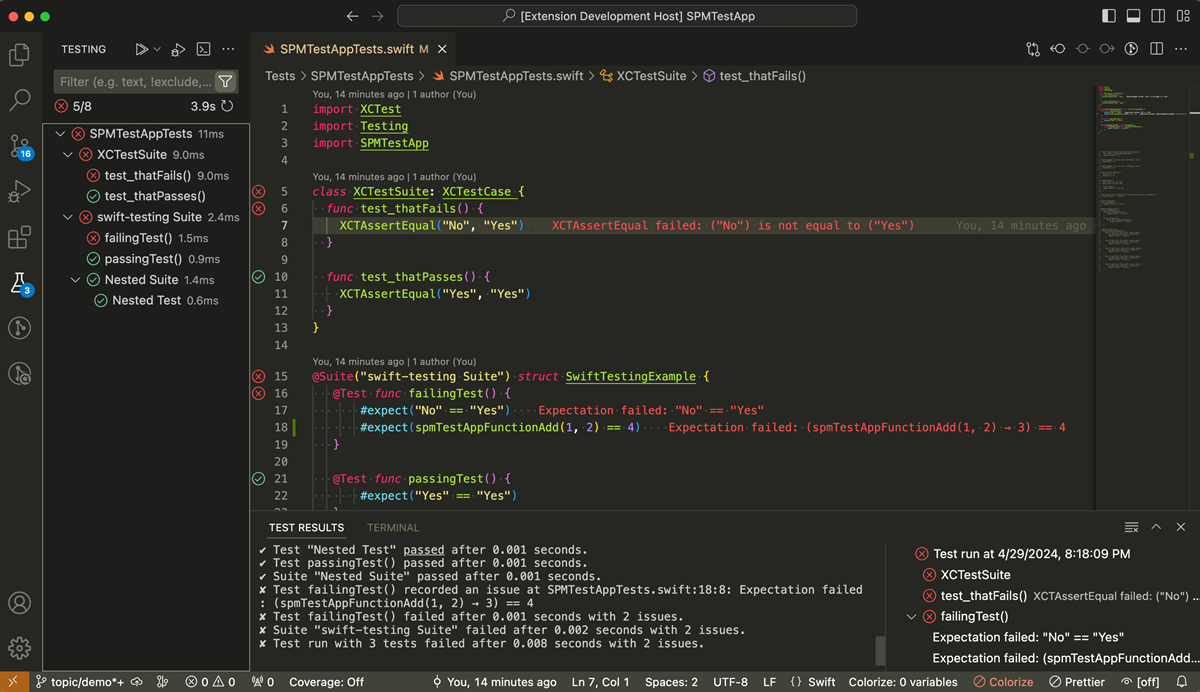Split the editor using the title bar icon
Image resolution: width=1200 pixels, height=692 pixels.
(x=1156, y=48)
